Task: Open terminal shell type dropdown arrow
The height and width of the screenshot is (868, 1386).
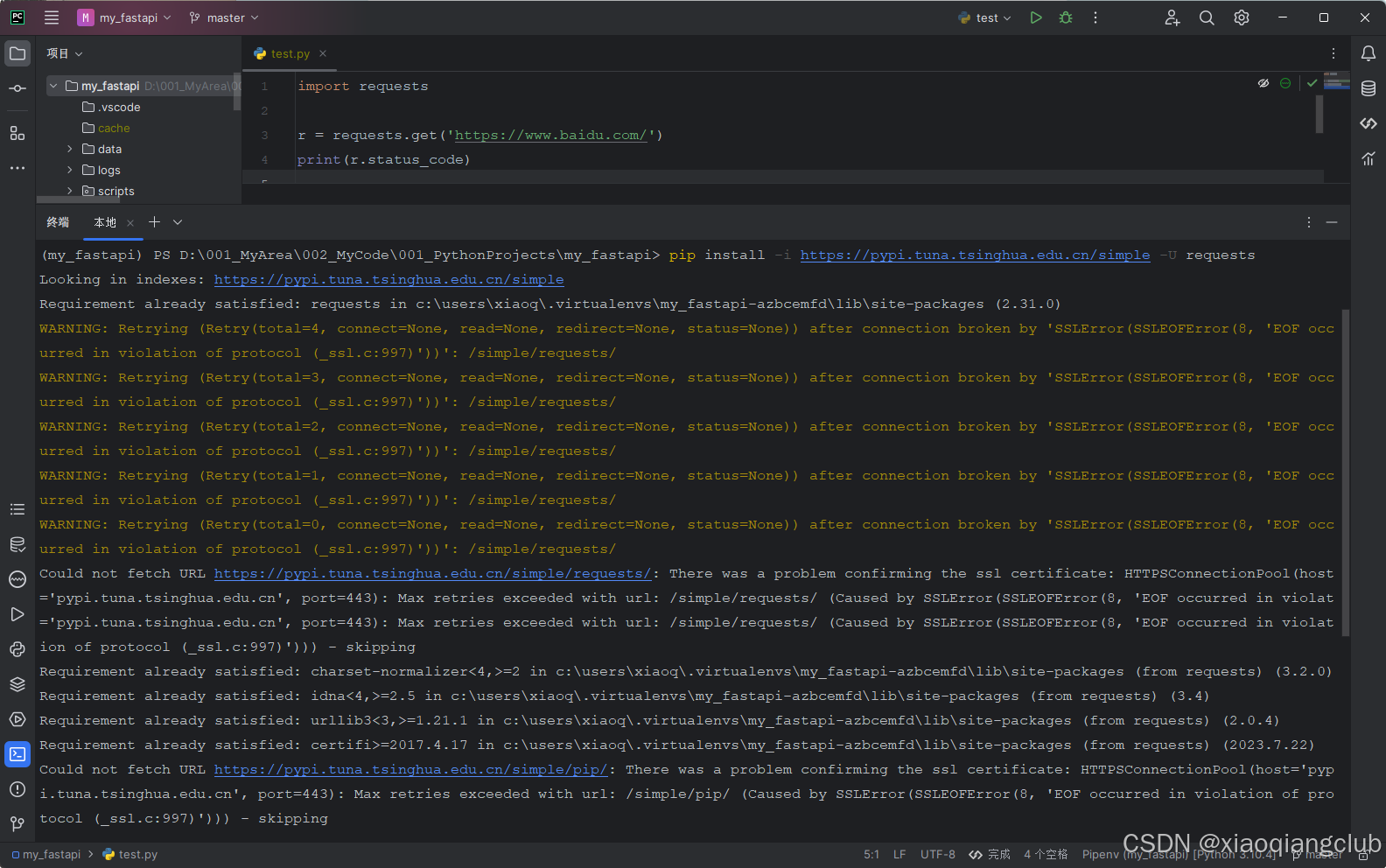Action: (178, 222)
